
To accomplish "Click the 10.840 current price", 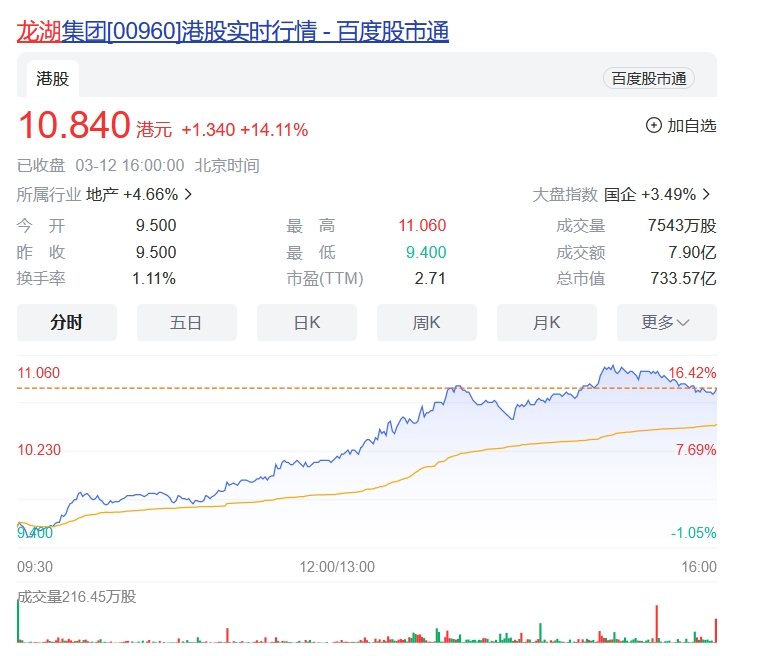I will click(74, 125).
